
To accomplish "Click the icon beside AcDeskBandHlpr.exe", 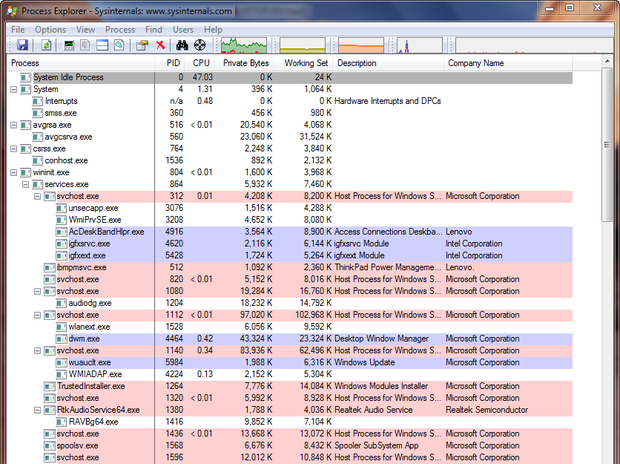I will click(x=61, y=232).
